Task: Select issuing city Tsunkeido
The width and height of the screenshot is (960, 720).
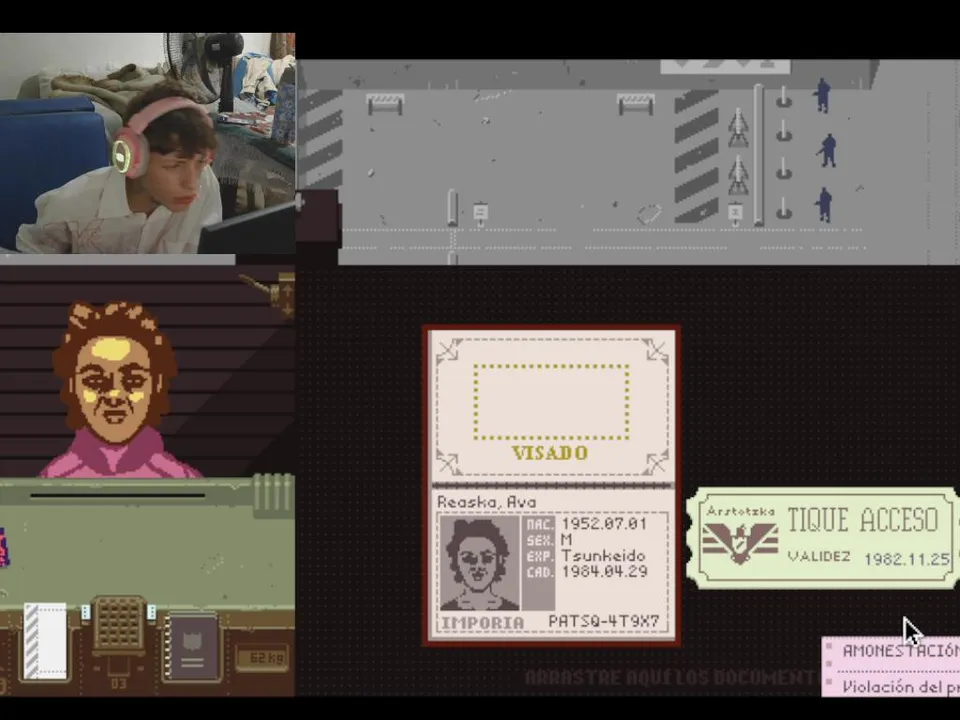Action: click(603, 556)
